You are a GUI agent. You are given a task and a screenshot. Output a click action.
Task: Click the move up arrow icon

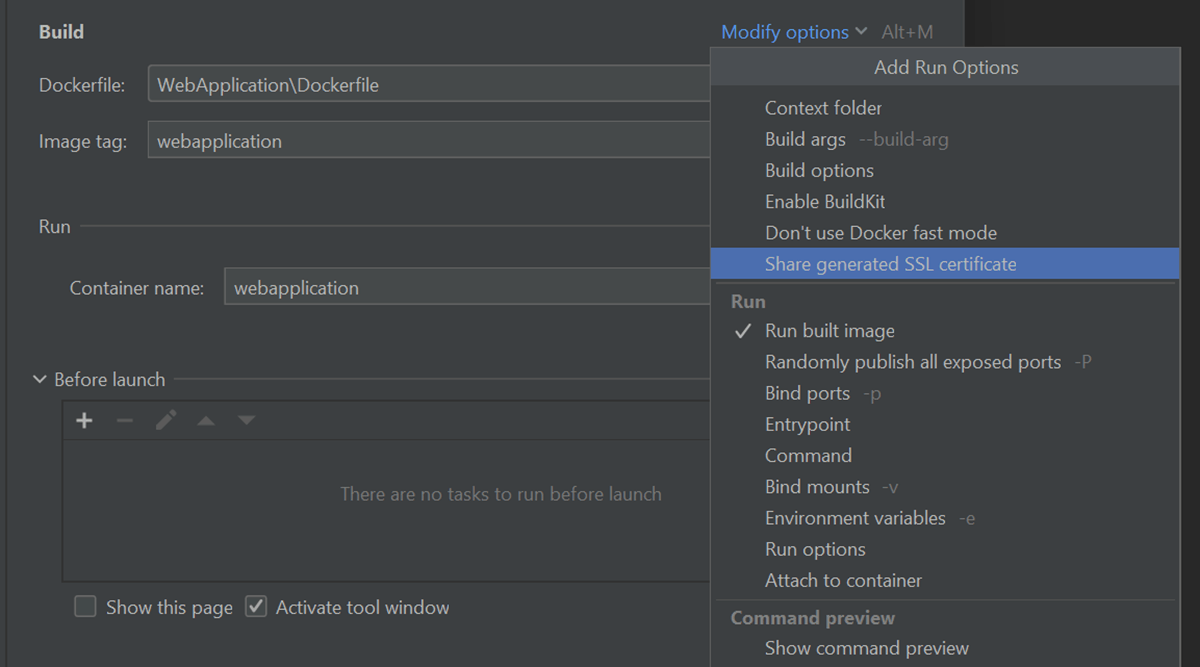tap(206, 421)
